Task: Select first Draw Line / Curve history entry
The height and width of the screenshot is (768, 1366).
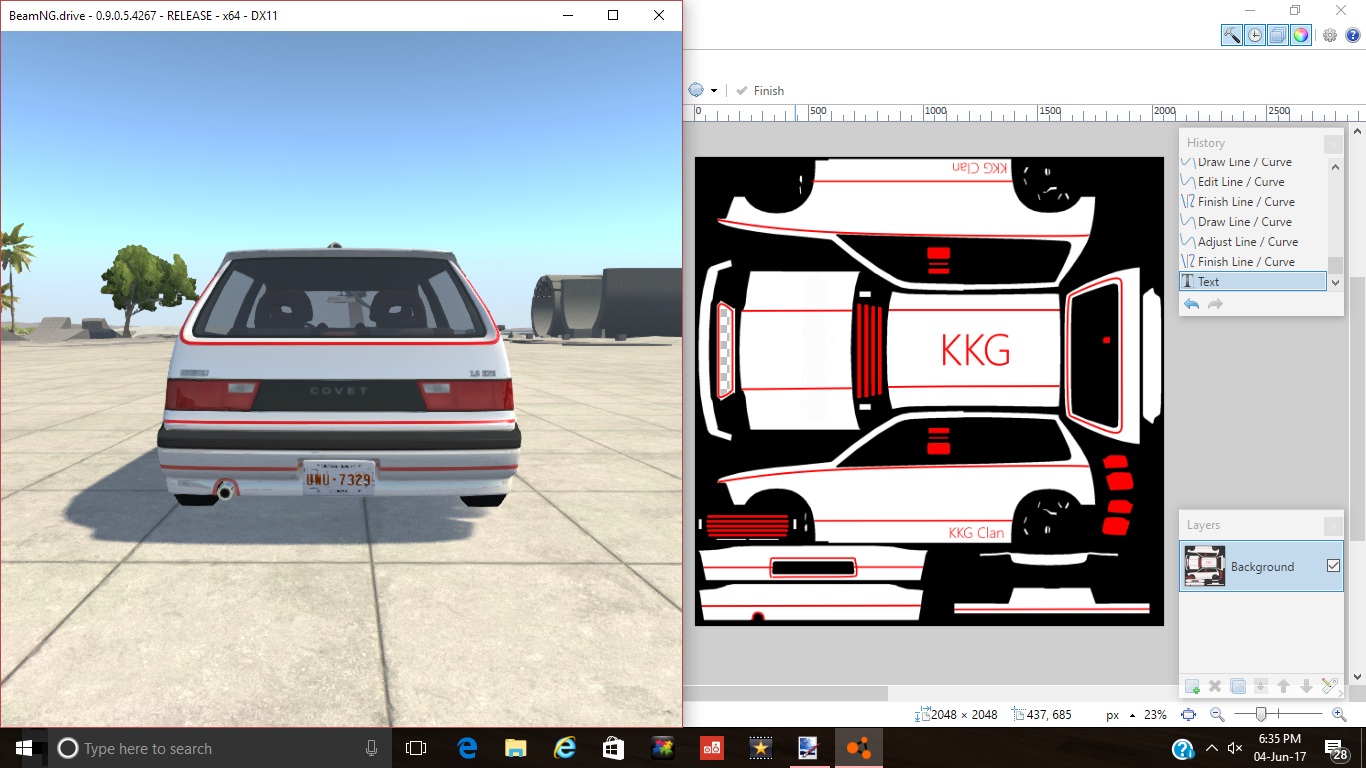Action: (1254, 162)
